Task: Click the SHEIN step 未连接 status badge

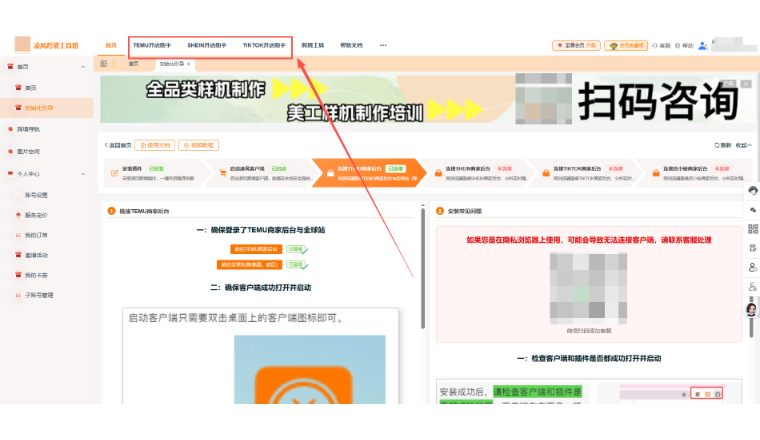Action: (505, 169)
